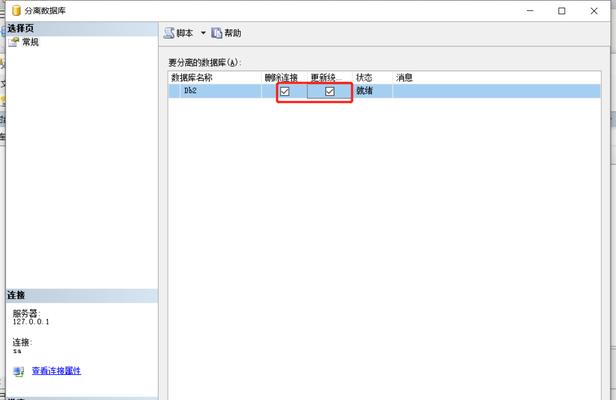Maximize the 分离数据库 window
This screenshot has height=400, width=616.
[562, 11]
